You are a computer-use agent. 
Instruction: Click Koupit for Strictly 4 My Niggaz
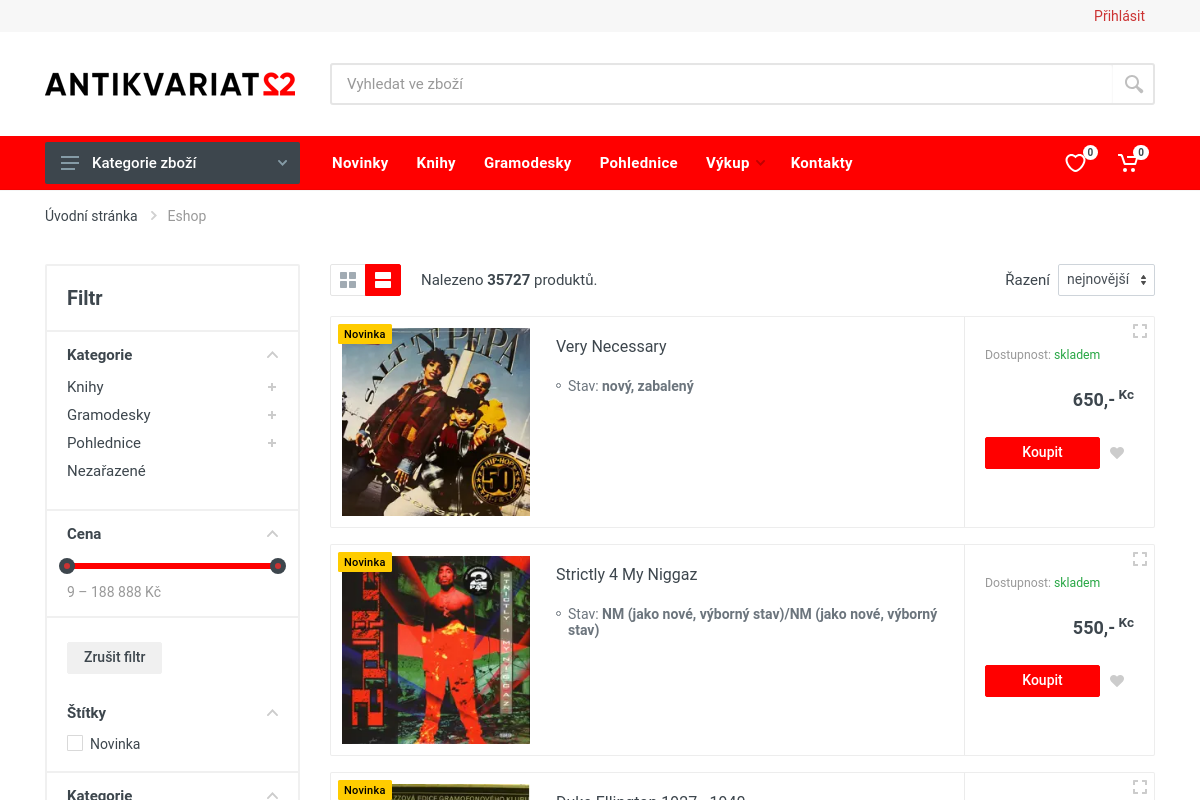[1042, 681]
